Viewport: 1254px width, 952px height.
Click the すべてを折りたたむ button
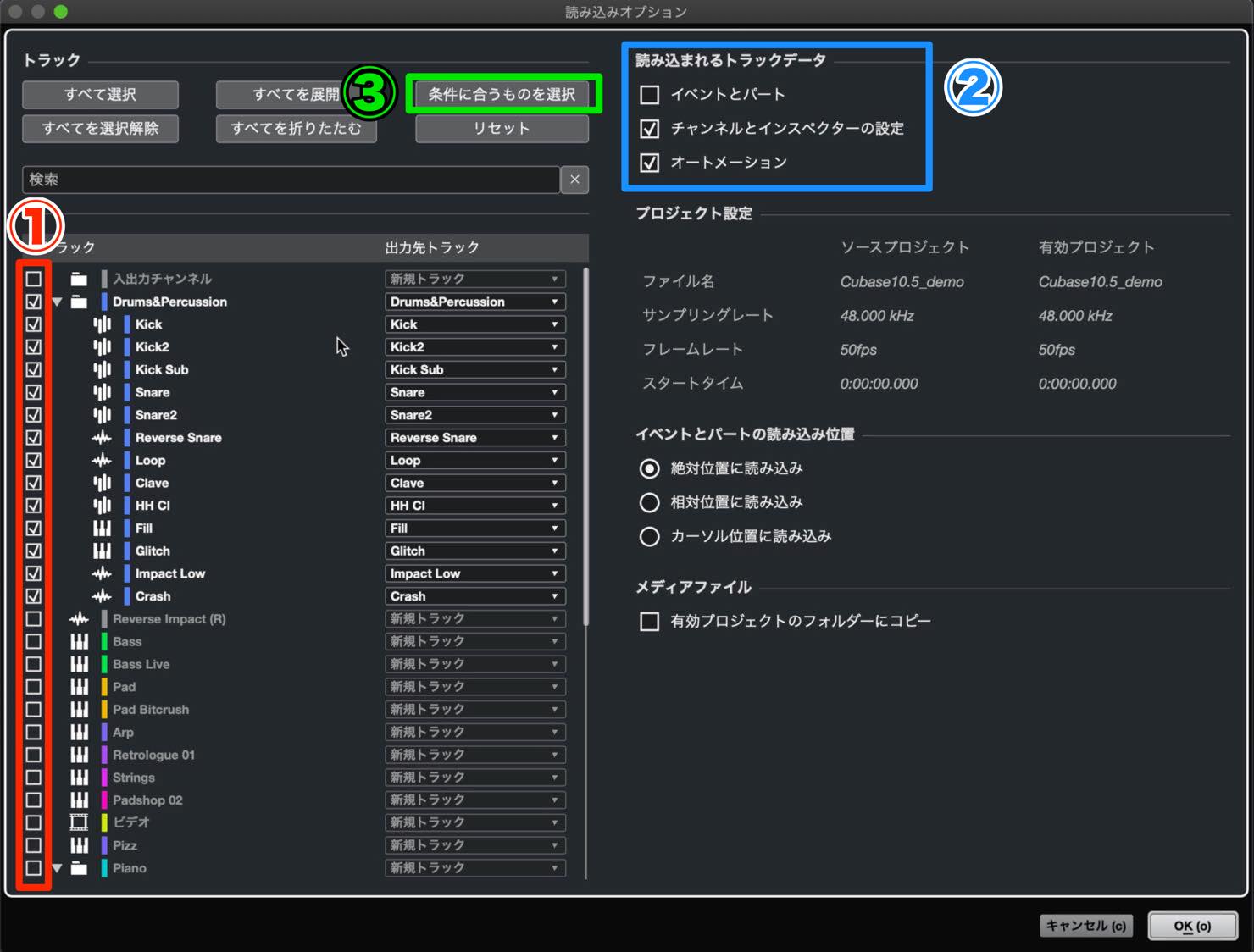[296, 128]
